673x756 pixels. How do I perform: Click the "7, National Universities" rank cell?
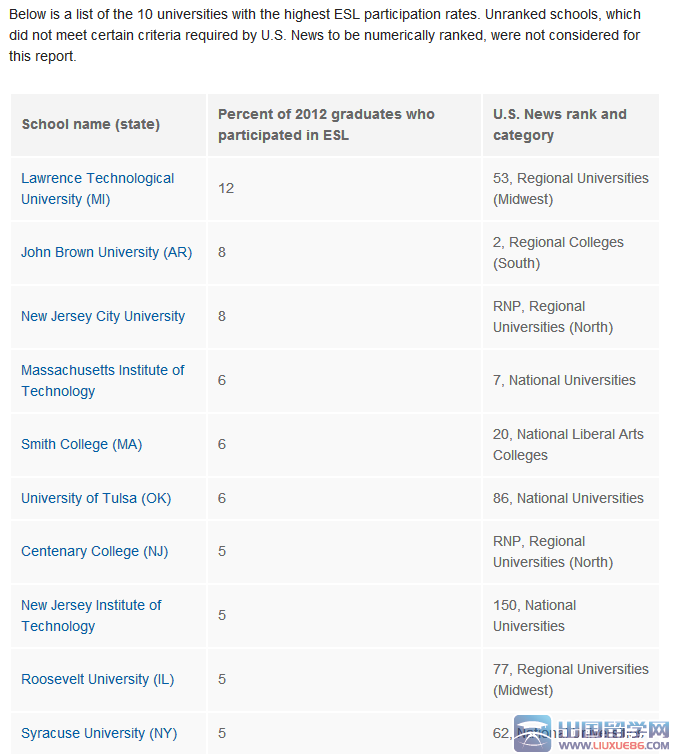[564, 380]
